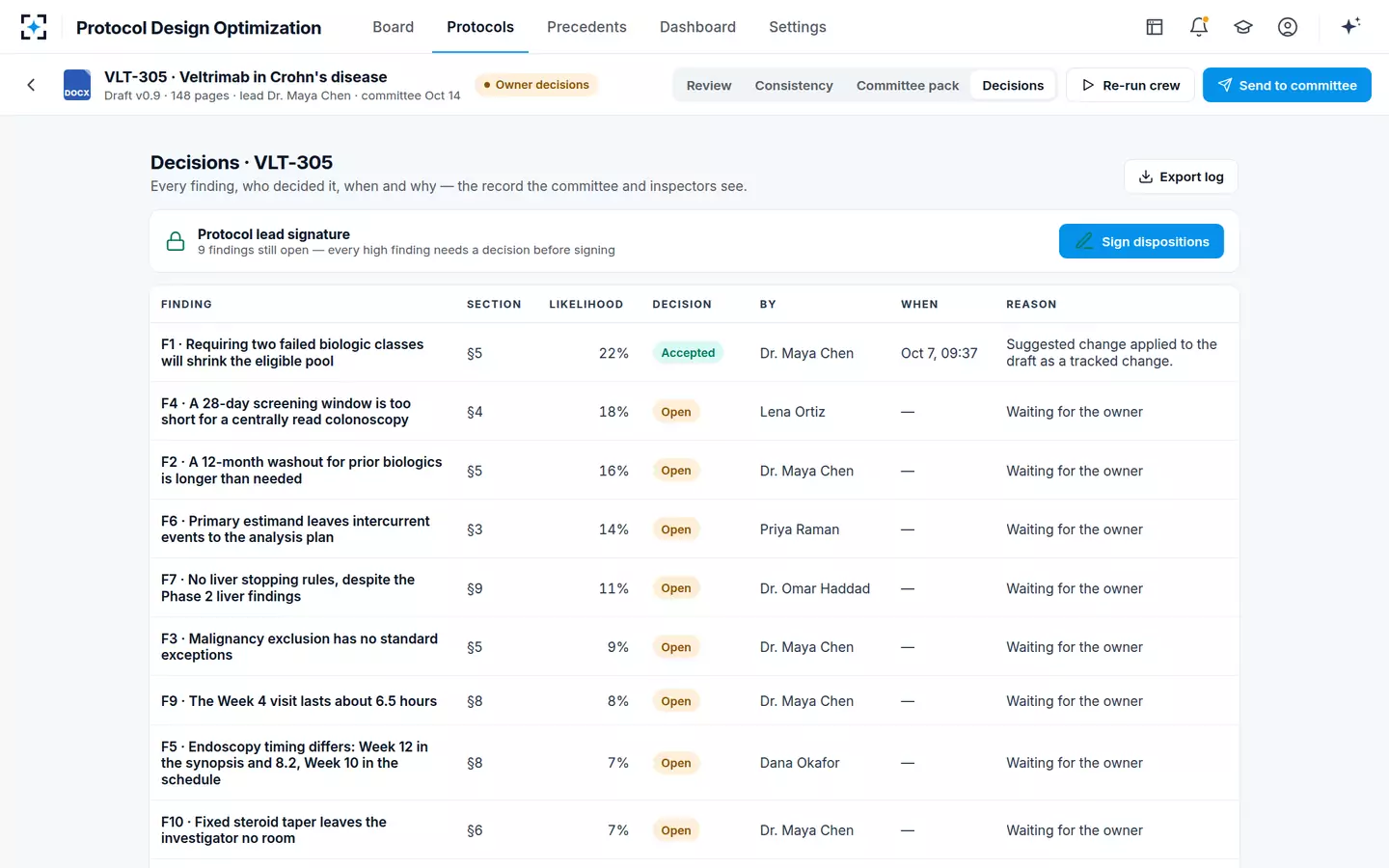Switch to the Protocols tab

point(480,27)
